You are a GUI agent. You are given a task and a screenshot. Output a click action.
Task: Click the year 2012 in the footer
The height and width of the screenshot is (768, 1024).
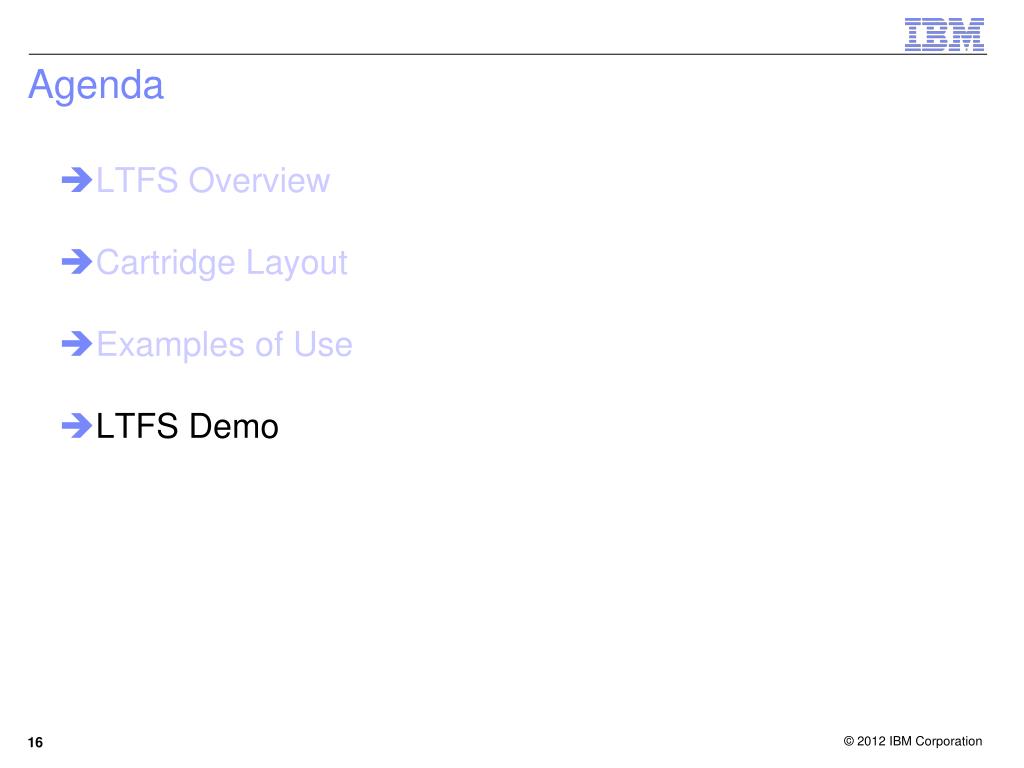871,741
